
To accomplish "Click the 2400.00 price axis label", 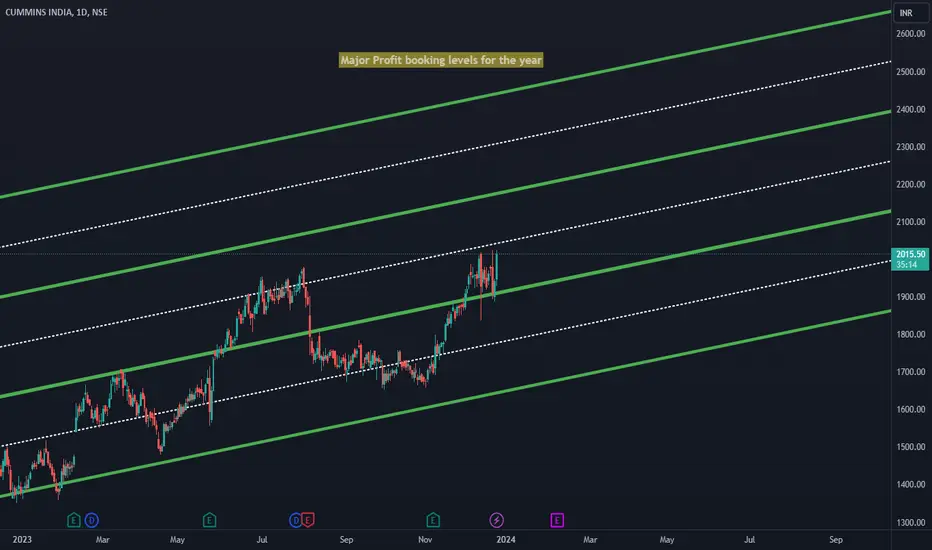I will (x=911, y=109).
